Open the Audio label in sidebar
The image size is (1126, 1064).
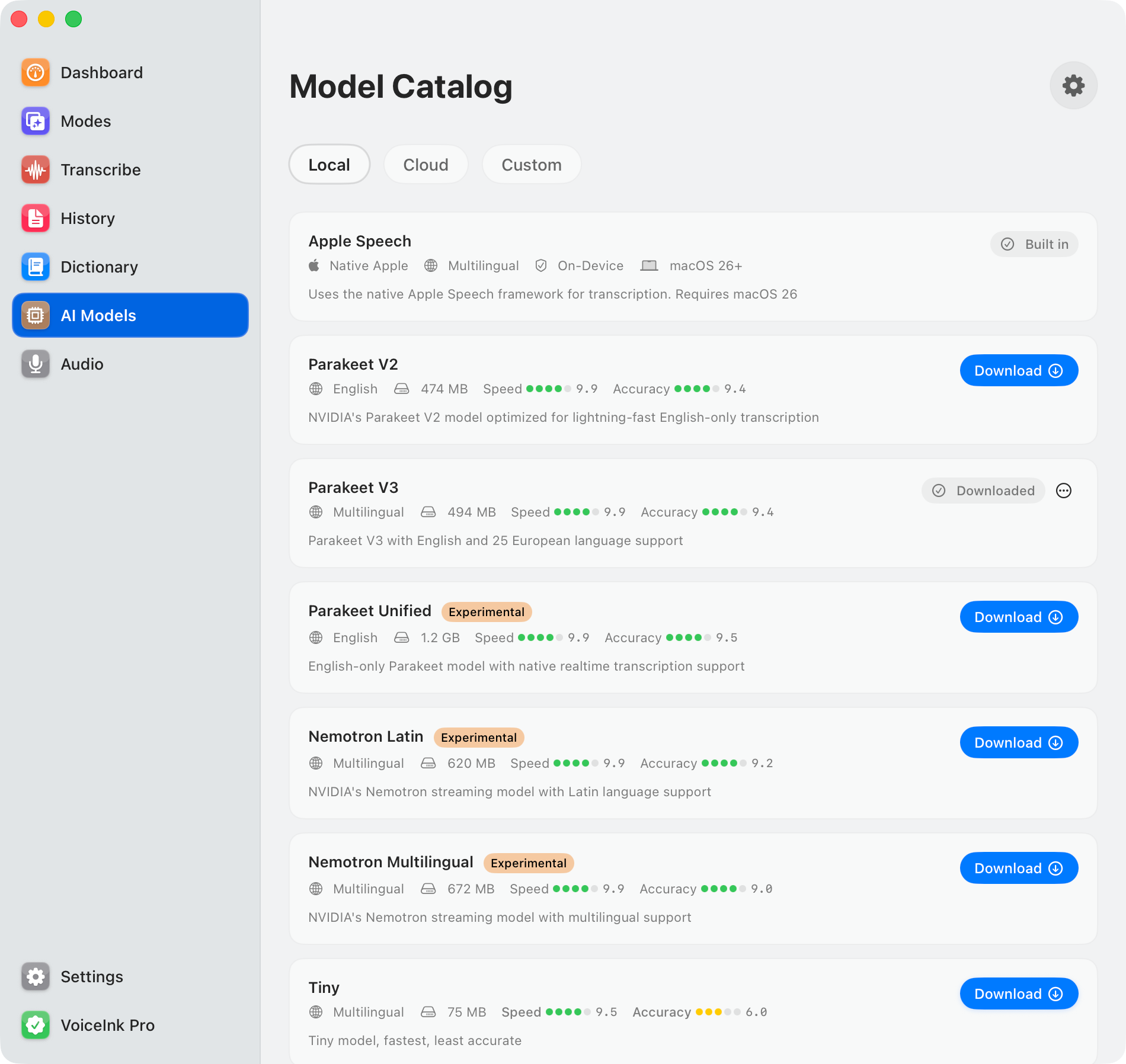tap(82, 364)
